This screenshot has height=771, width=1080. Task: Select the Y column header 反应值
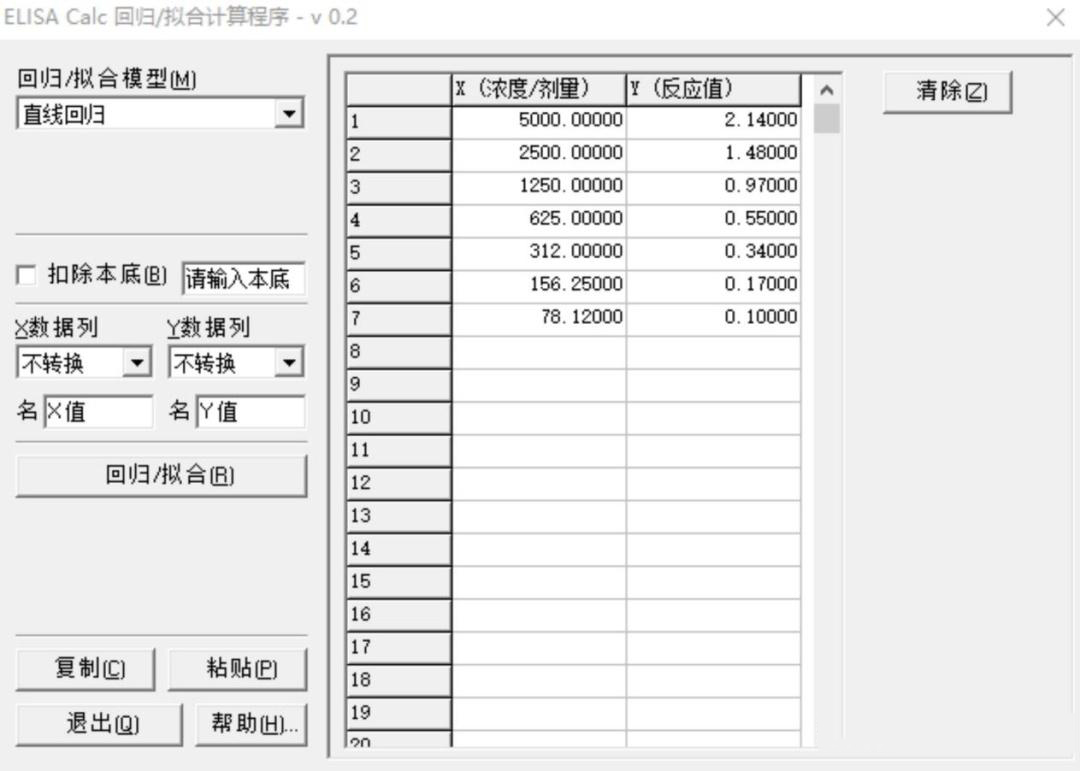pos(713,89)
